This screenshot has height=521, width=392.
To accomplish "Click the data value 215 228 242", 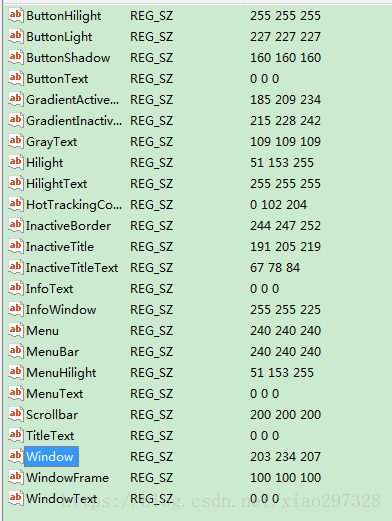I will (x=285, y=121).
